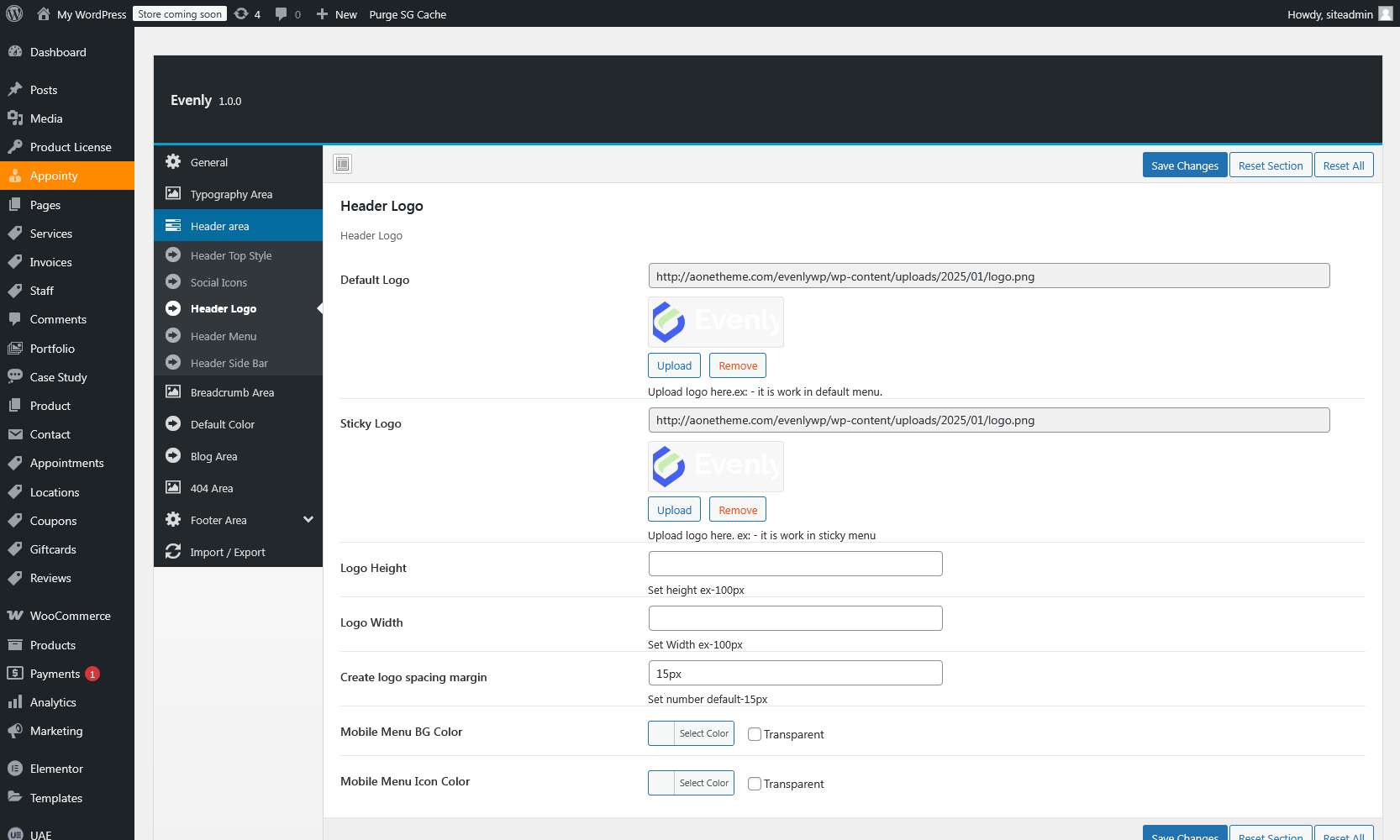Screen dimensions: 1400x840
Task: Enable Transparent for Mobile Menu Icon Color
Action: (x=755, y=784)
